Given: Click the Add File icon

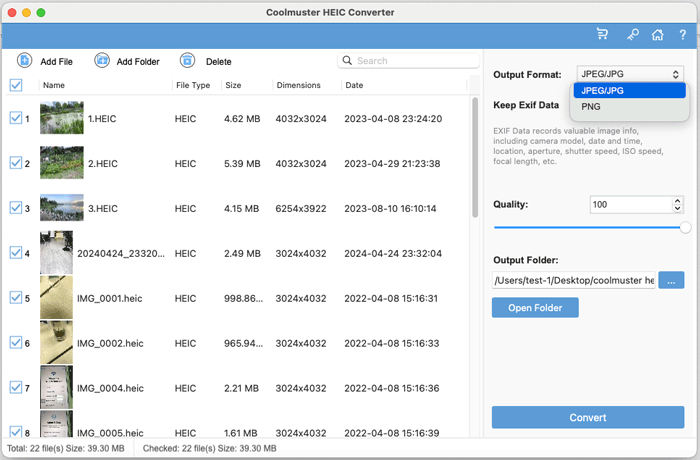Looking at the screenshot, I should point(25,60).
